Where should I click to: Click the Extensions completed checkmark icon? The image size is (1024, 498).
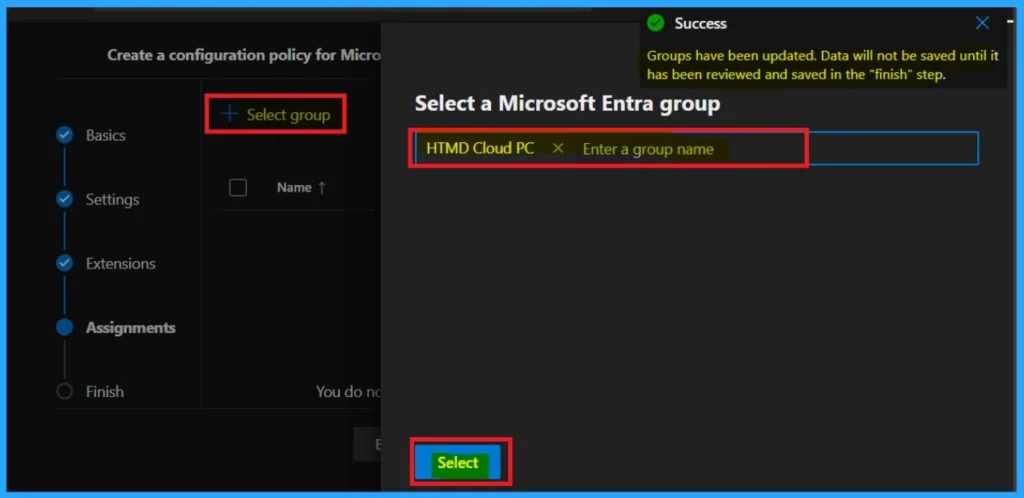coord(64,264)
